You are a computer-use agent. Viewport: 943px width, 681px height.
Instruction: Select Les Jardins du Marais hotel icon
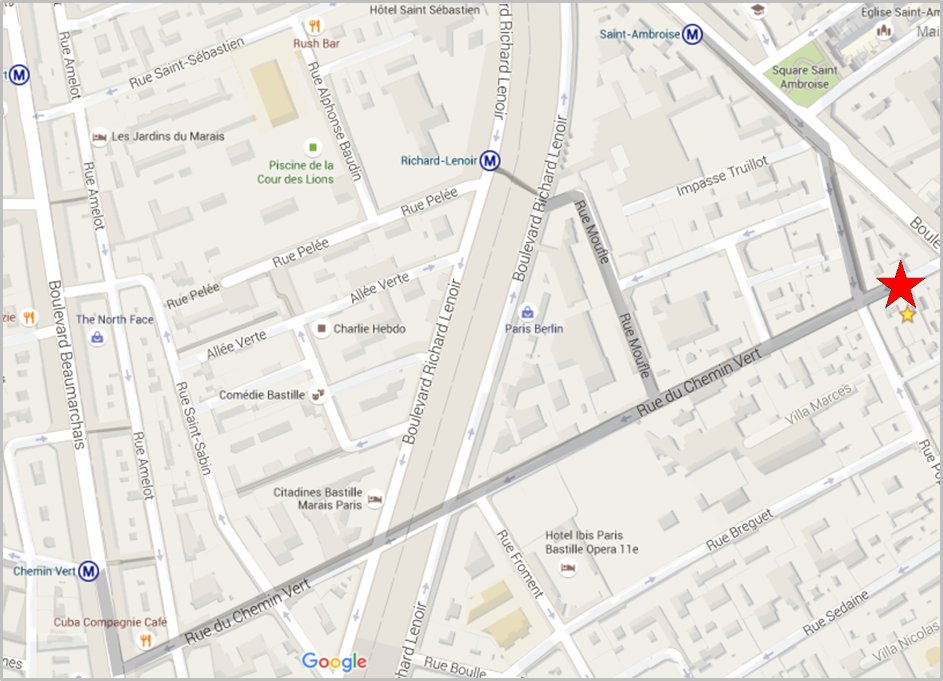tap(99, 137)
